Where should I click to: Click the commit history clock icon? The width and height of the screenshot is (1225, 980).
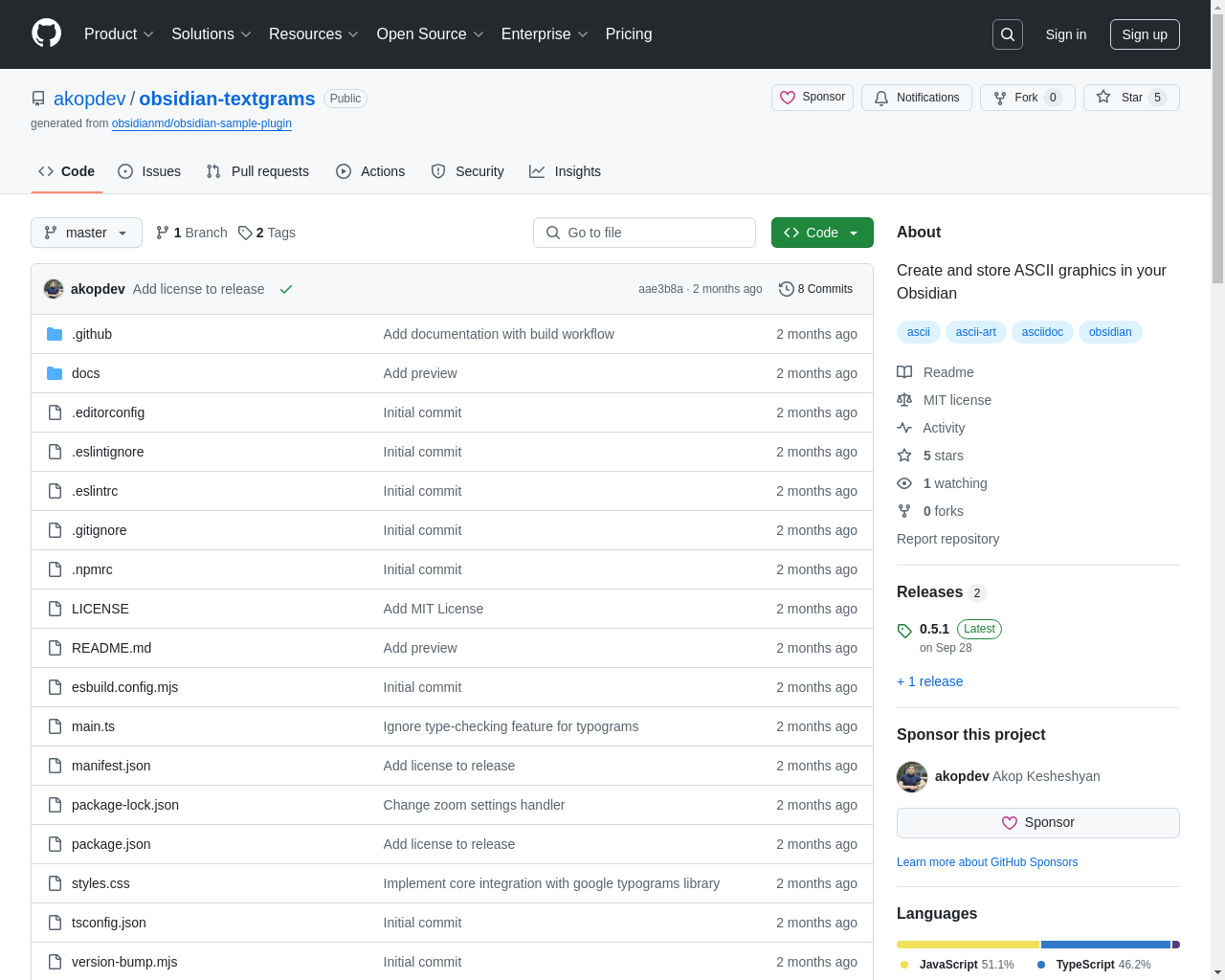click(787, 289)
